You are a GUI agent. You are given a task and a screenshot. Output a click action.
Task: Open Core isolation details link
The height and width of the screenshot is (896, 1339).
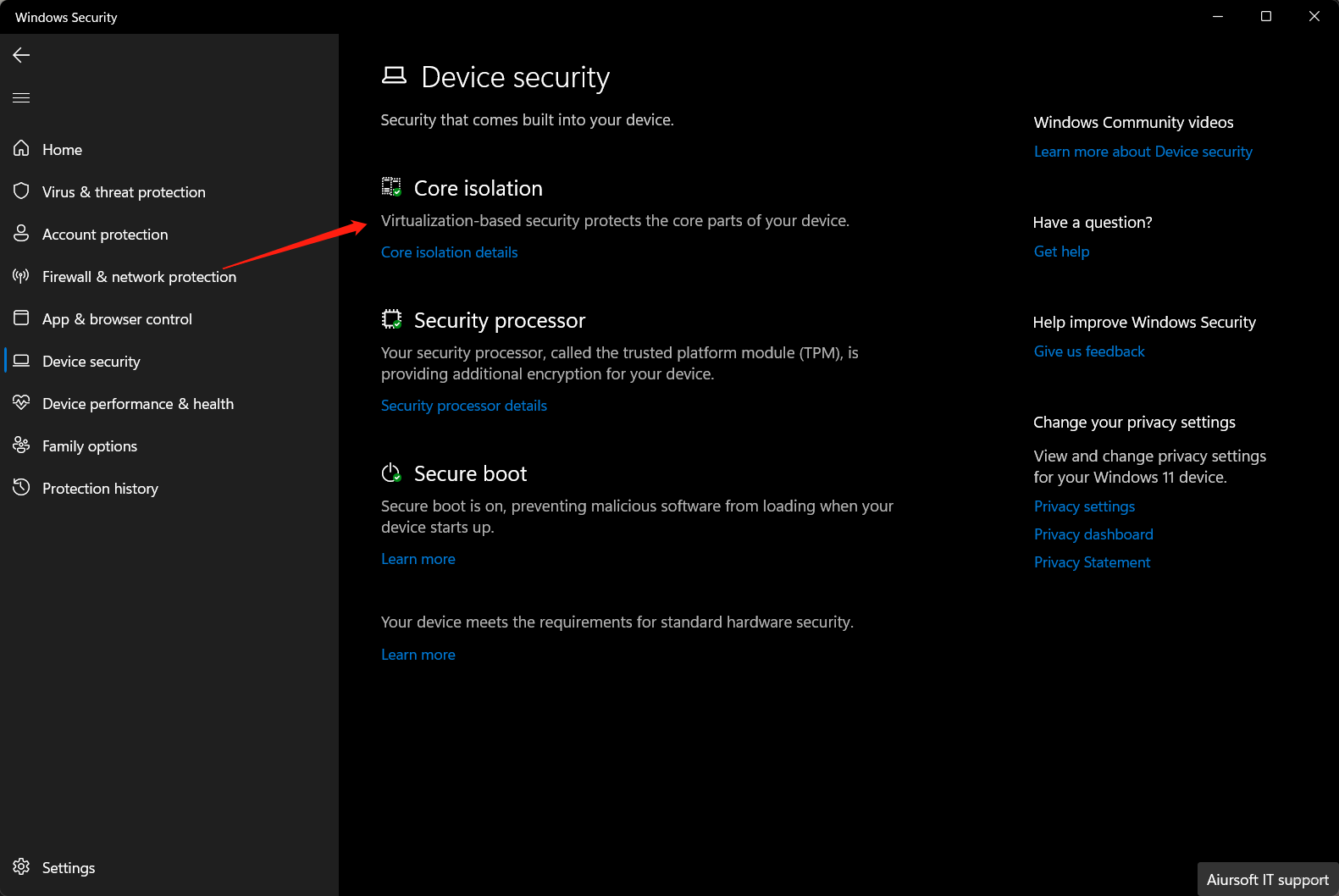(x=449, y=252)
